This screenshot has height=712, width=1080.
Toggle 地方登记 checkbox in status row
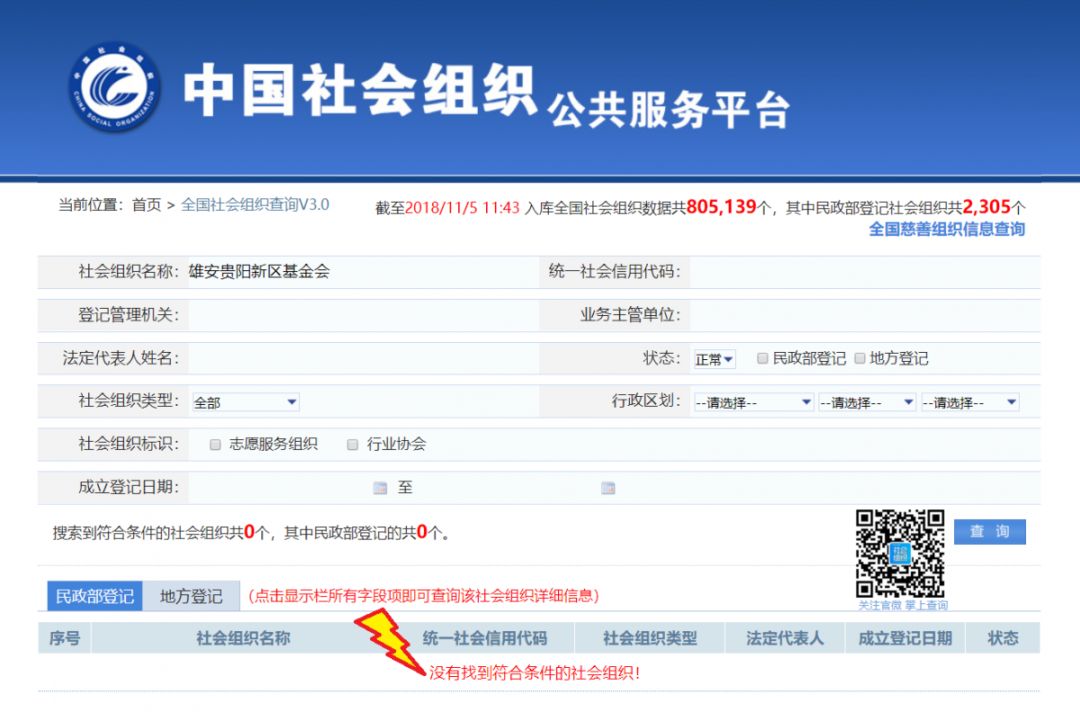860,358
